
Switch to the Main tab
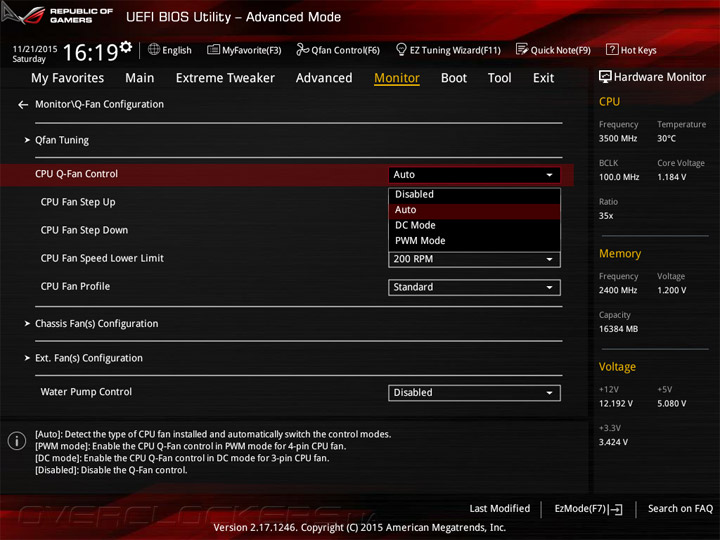coord(140,78)
